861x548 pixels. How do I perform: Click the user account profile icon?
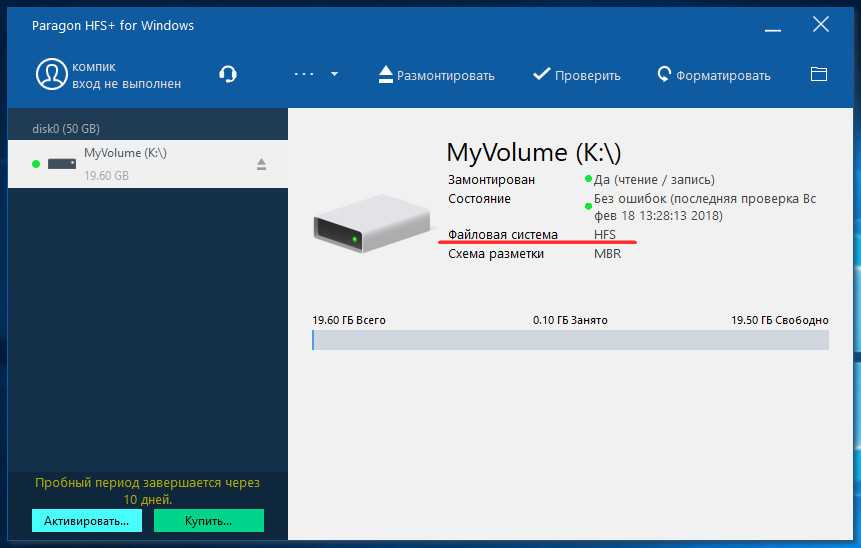[51, 75]
